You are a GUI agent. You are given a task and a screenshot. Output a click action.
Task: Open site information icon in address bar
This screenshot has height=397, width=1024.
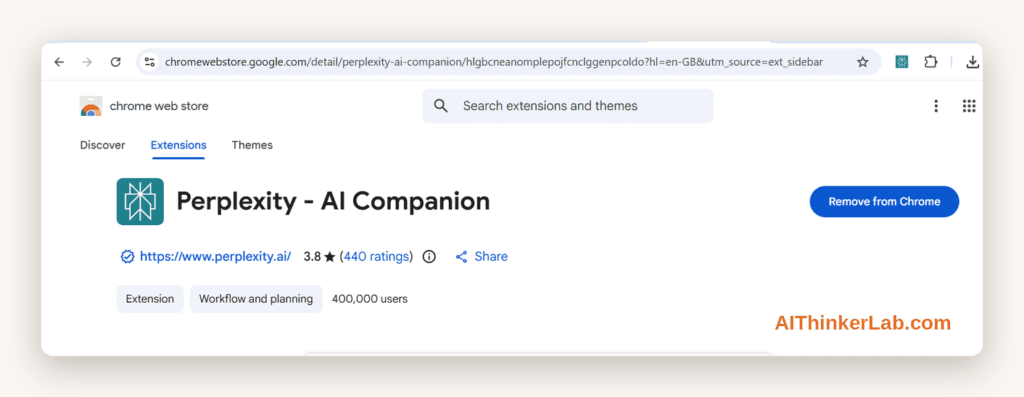tap(150, 62)
